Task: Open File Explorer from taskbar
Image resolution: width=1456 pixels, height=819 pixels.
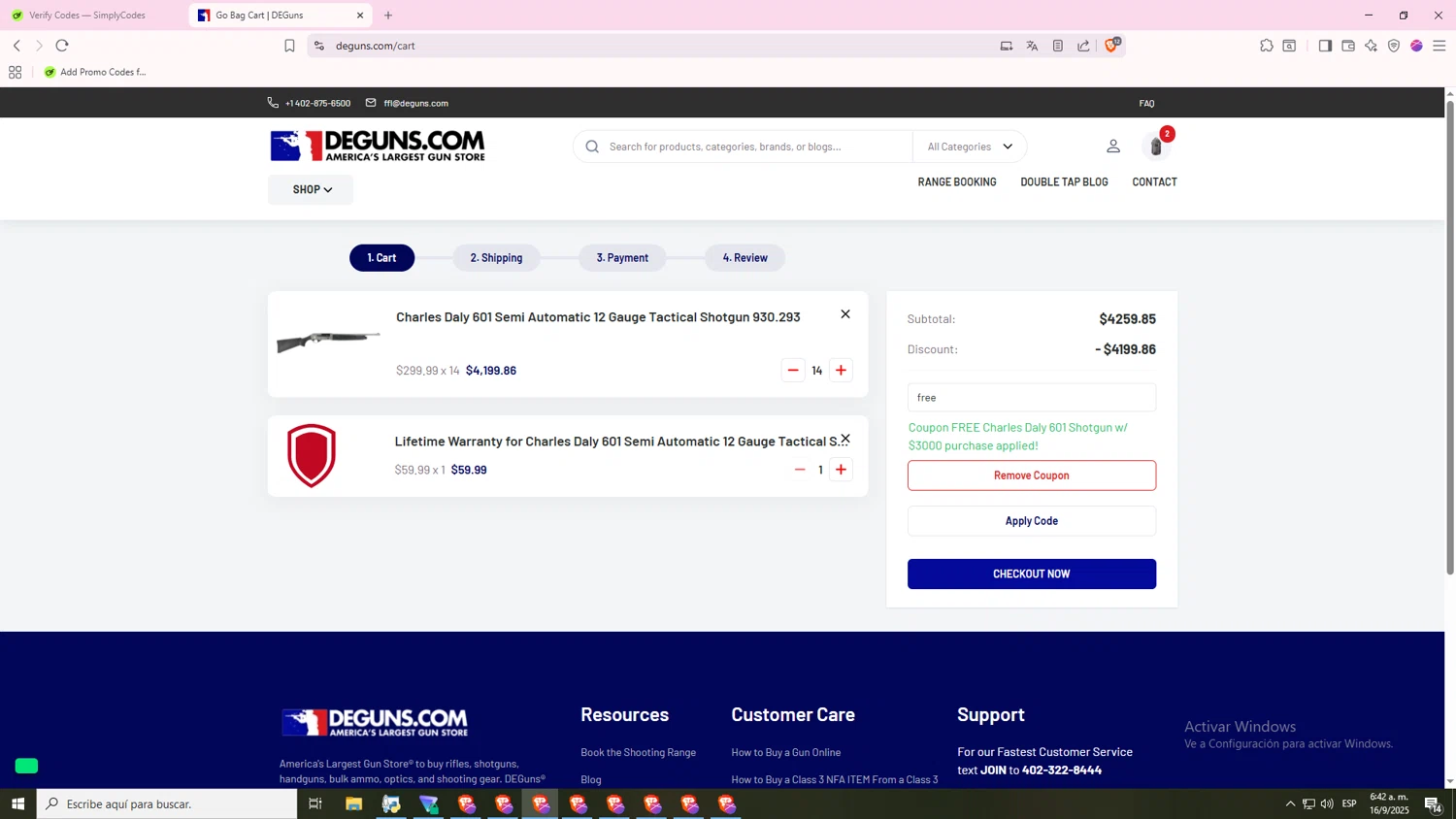Action: click(x=353, y=803)
